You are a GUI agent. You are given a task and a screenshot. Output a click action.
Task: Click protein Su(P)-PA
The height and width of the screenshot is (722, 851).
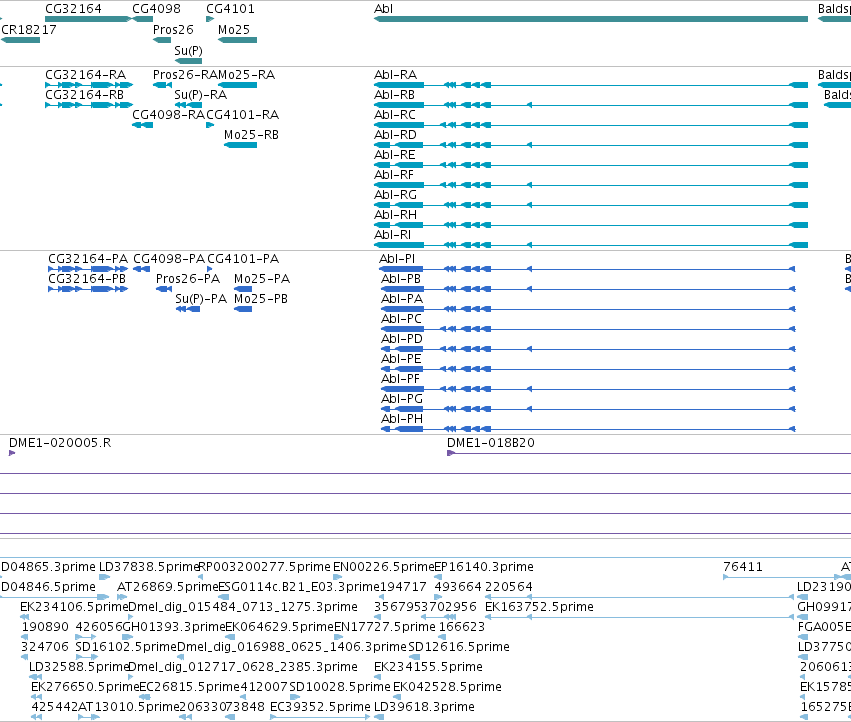201,299
